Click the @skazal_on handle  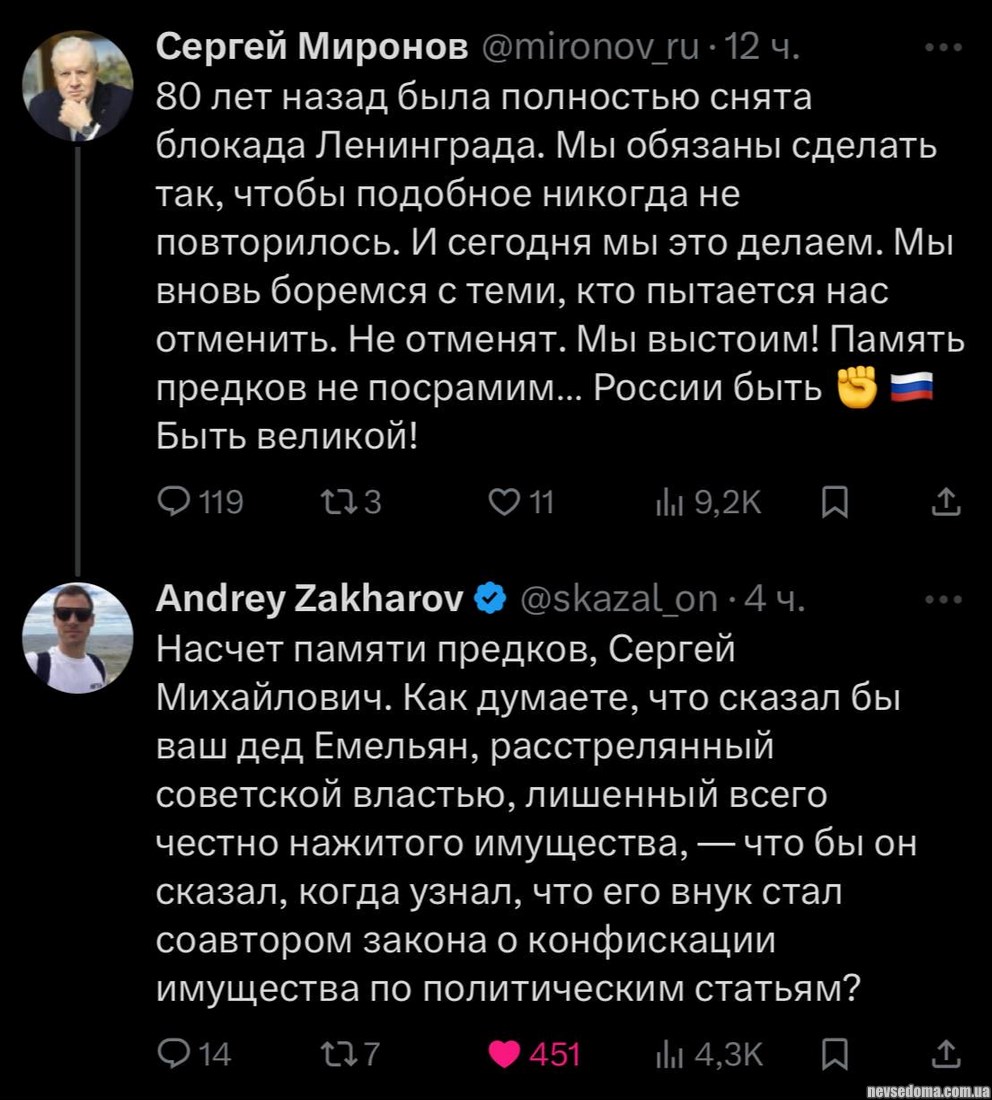pyautogui.click(x=620, y=600)
